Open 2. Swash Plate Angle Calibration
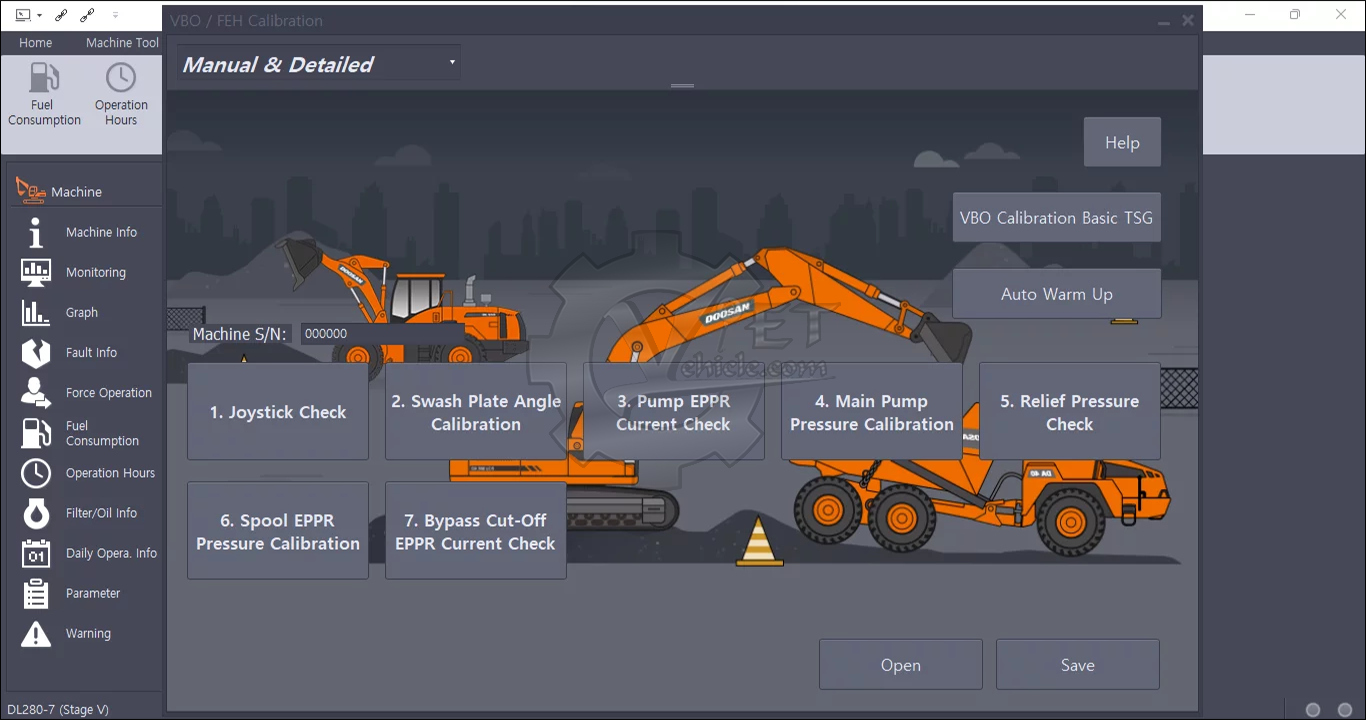The height and width of the screenshot is (720, 1366). coord(476,411)
